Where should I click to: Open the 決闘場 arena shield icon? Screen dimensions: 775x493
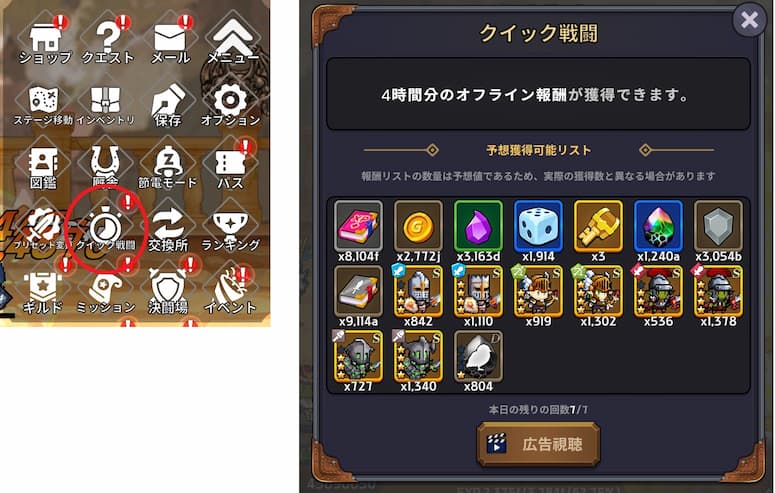(168, 293)
